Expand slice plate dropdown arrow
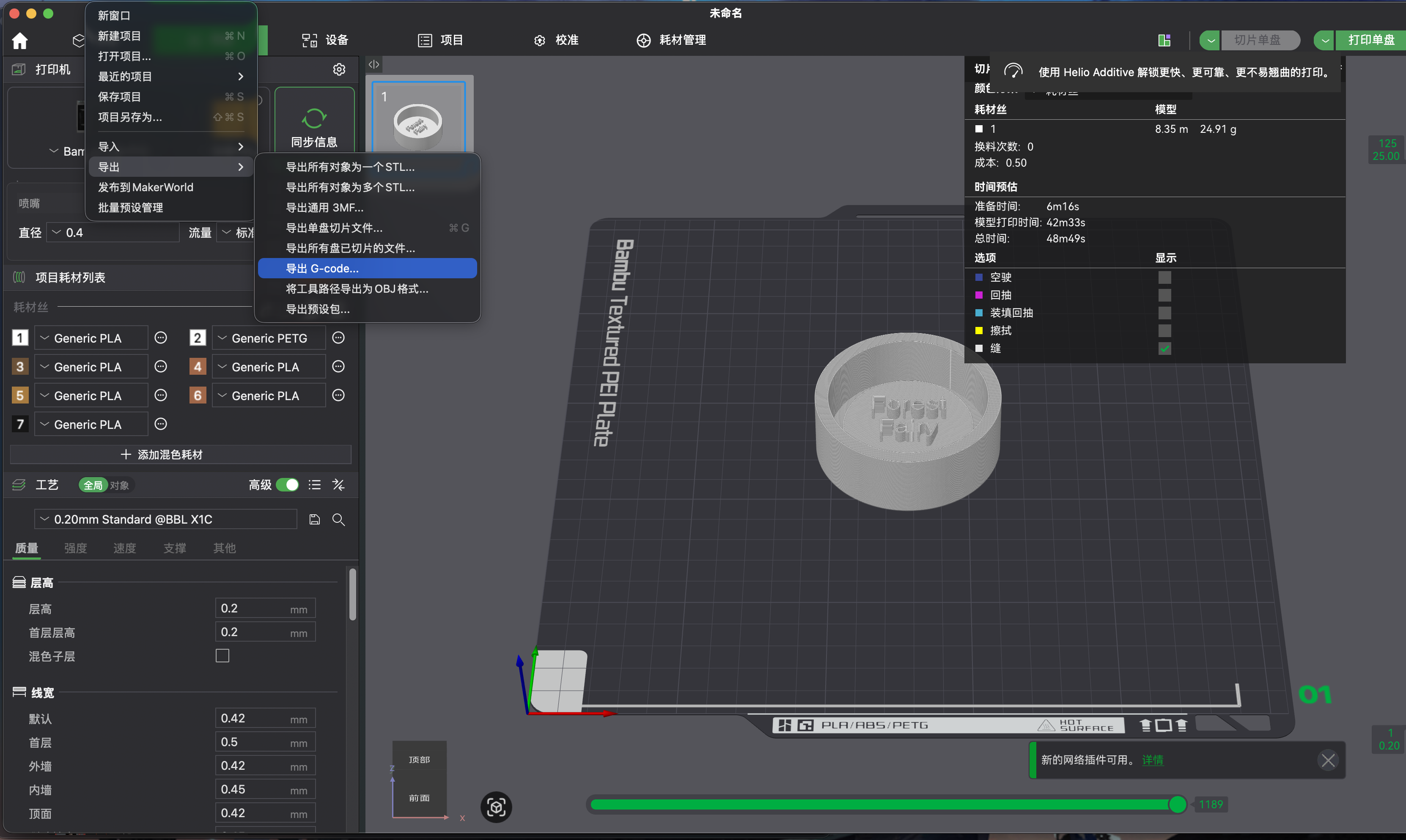 [x=1210, y=40]
